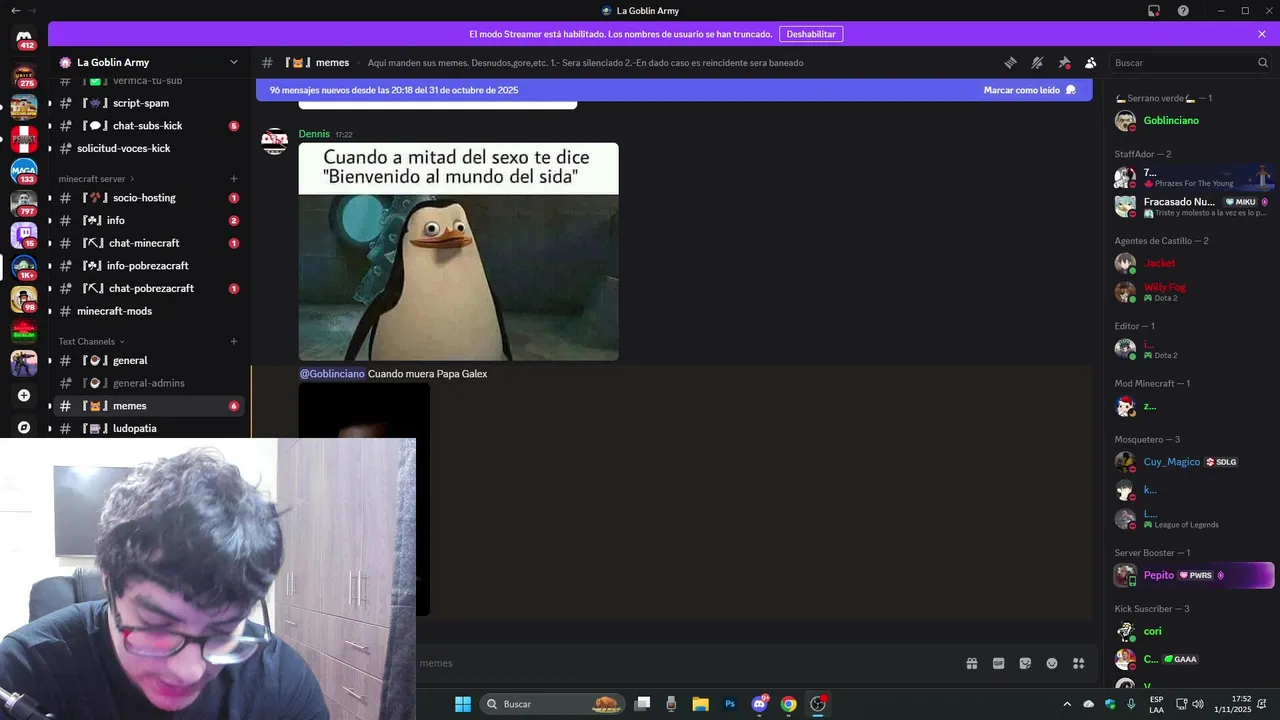Open the script-spam channel
1280x720 pixels.
pyautogui.click(x=150, y=103)
